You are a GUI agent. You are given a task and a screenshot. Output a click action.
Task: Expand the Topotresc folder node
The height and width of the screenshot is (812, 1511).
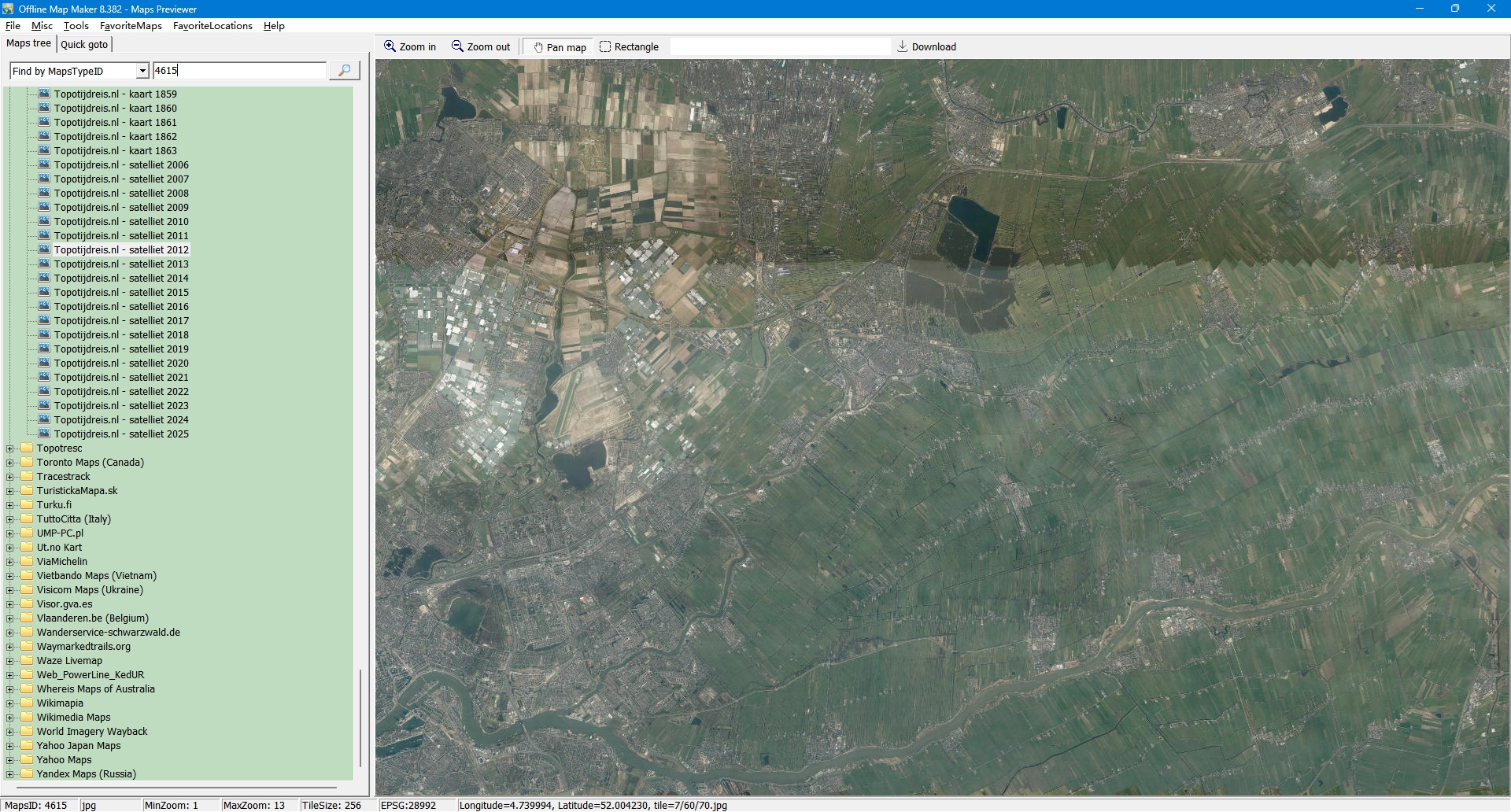point(10,448)
